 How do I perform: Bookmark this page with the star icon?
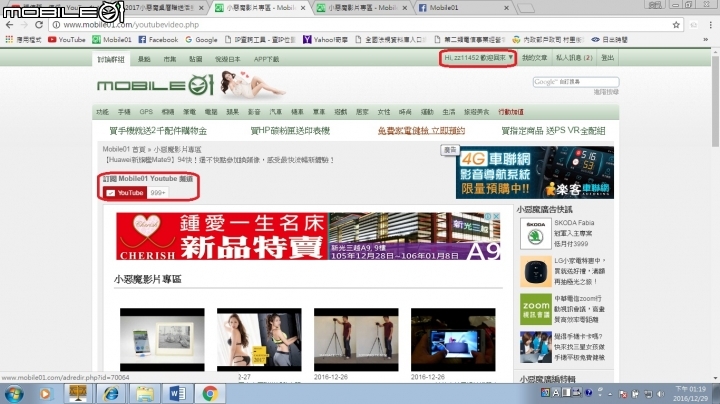pyautogui.click(x=676, y=25)
